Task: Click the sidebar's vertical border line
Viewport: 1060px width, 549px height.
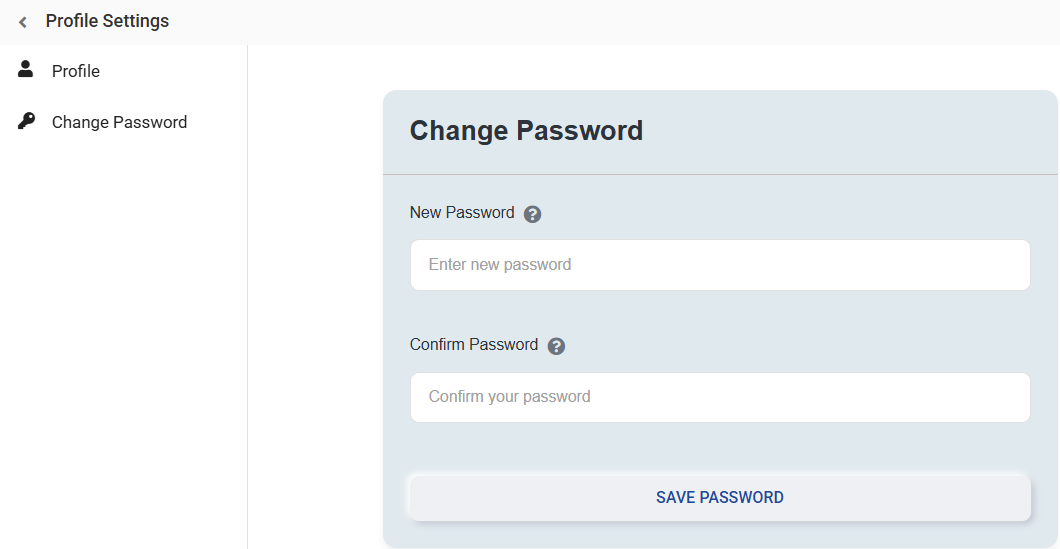Action: point(247,297)
